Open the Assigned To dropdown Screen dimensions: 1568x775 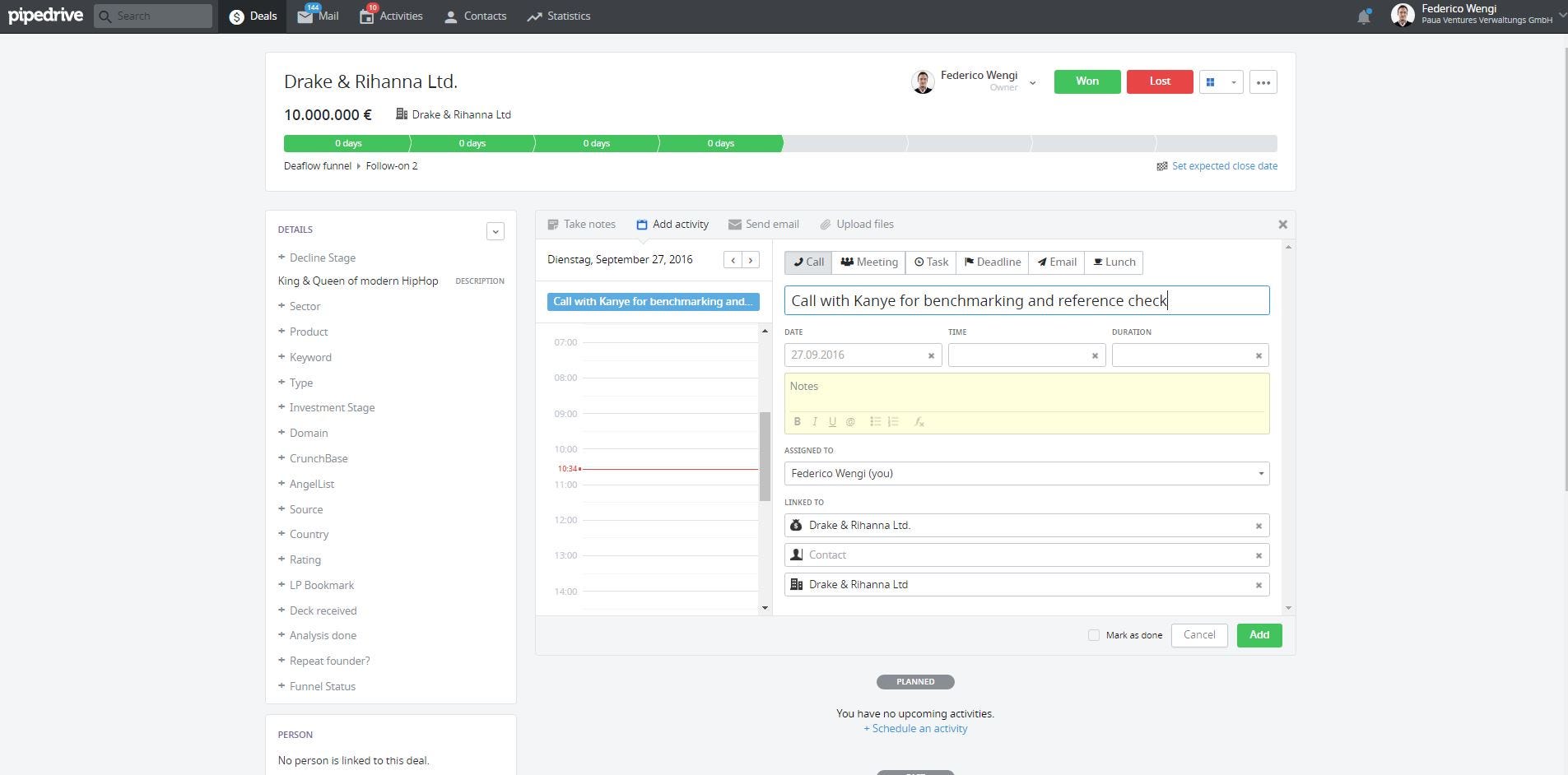(1026, 474)
